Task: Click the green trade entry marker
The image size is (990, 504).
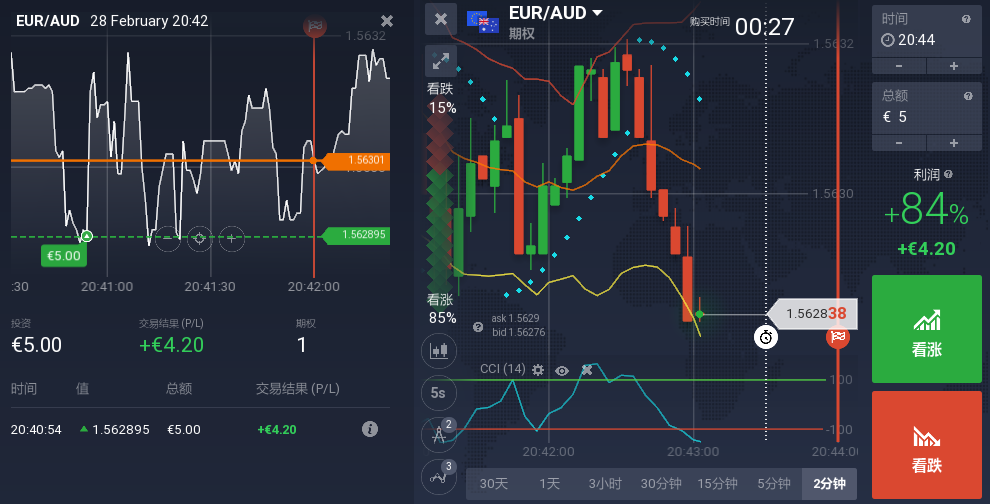Action: point(86,236)
